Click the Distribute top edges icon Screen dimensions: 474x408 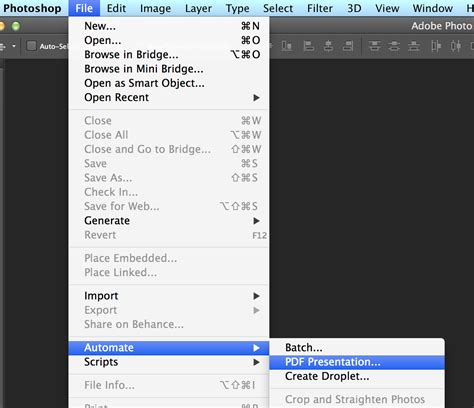(375, 46)
